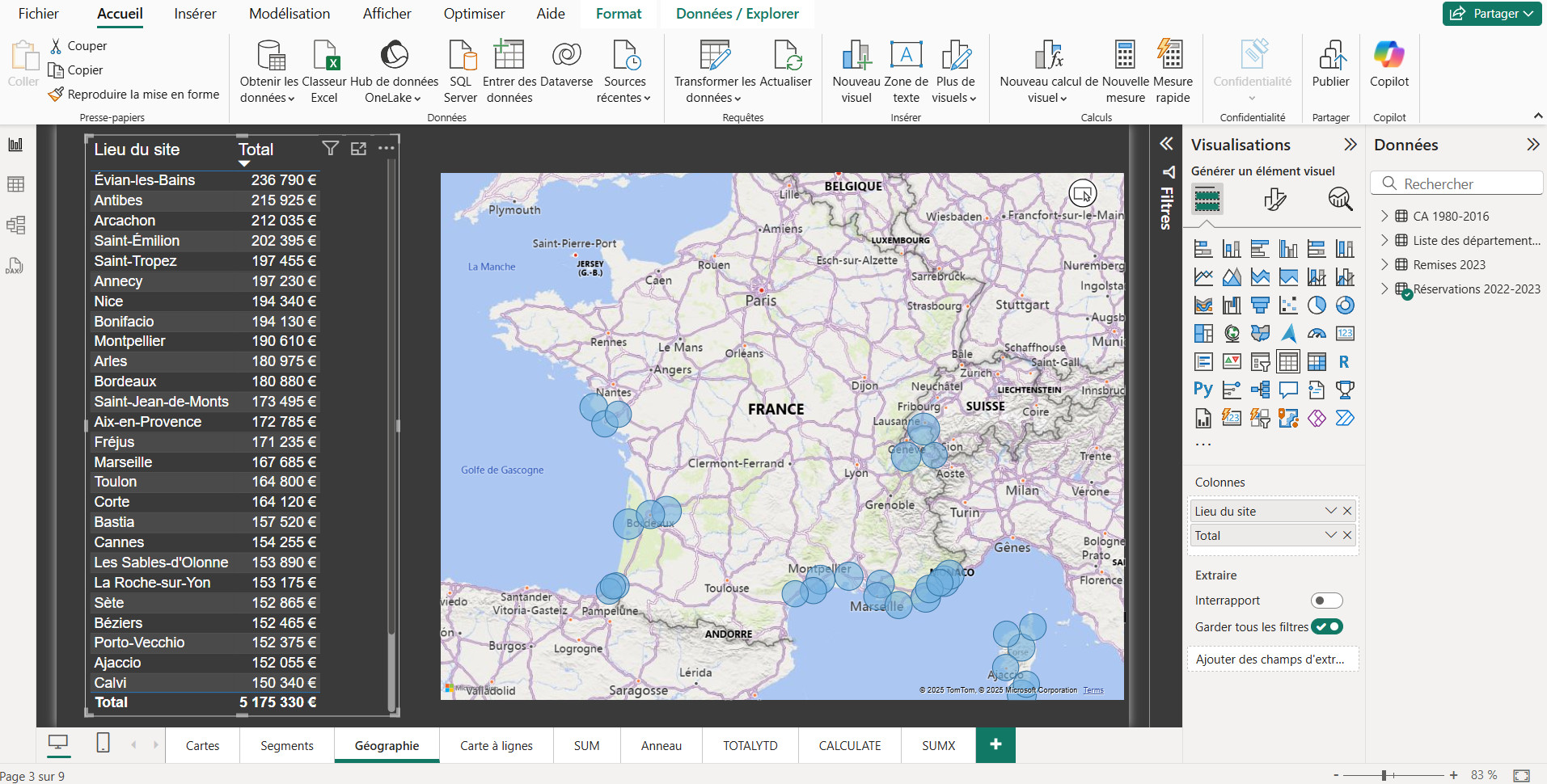
Task: Switch to the Cartes page tab
Action: pos(202,745)
